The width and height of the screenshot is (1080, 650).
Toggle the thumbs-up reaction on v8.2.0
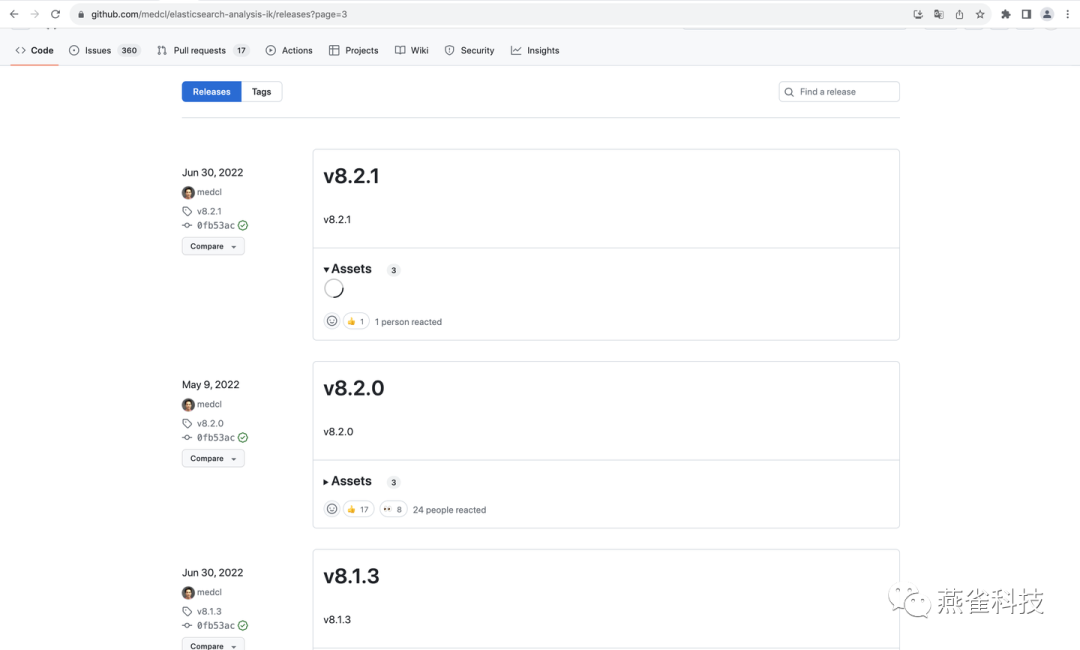tap(358, 508)
